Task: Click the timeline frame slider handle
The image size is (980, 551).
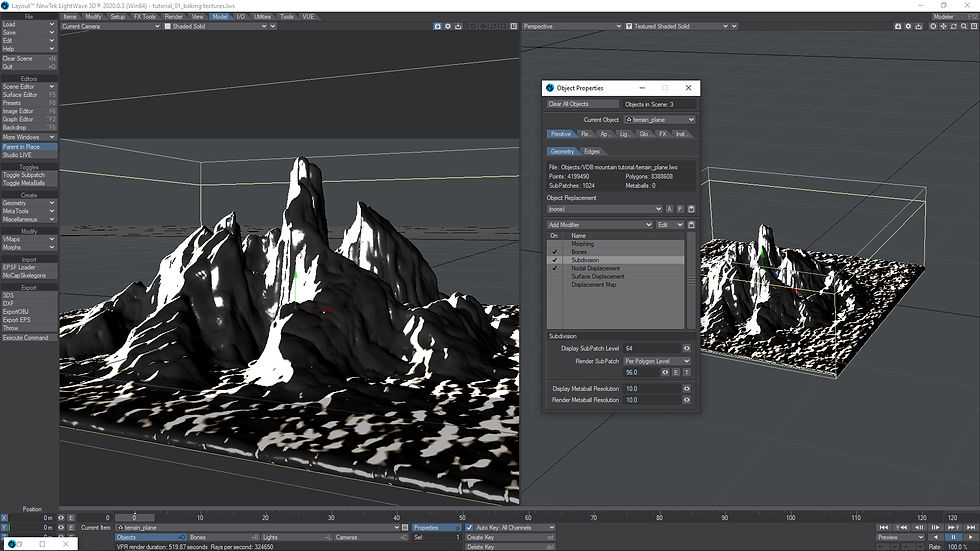Action: pyautogui.click(x=135, y=518)
